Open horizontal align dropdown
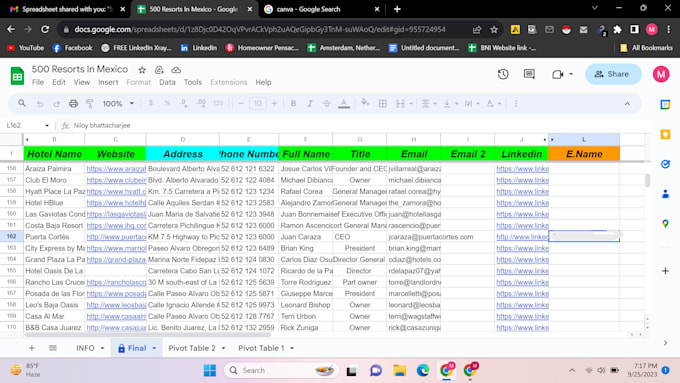Image resolution: width=680 pixels, height=383 pixels. click(x=428, y=103)
